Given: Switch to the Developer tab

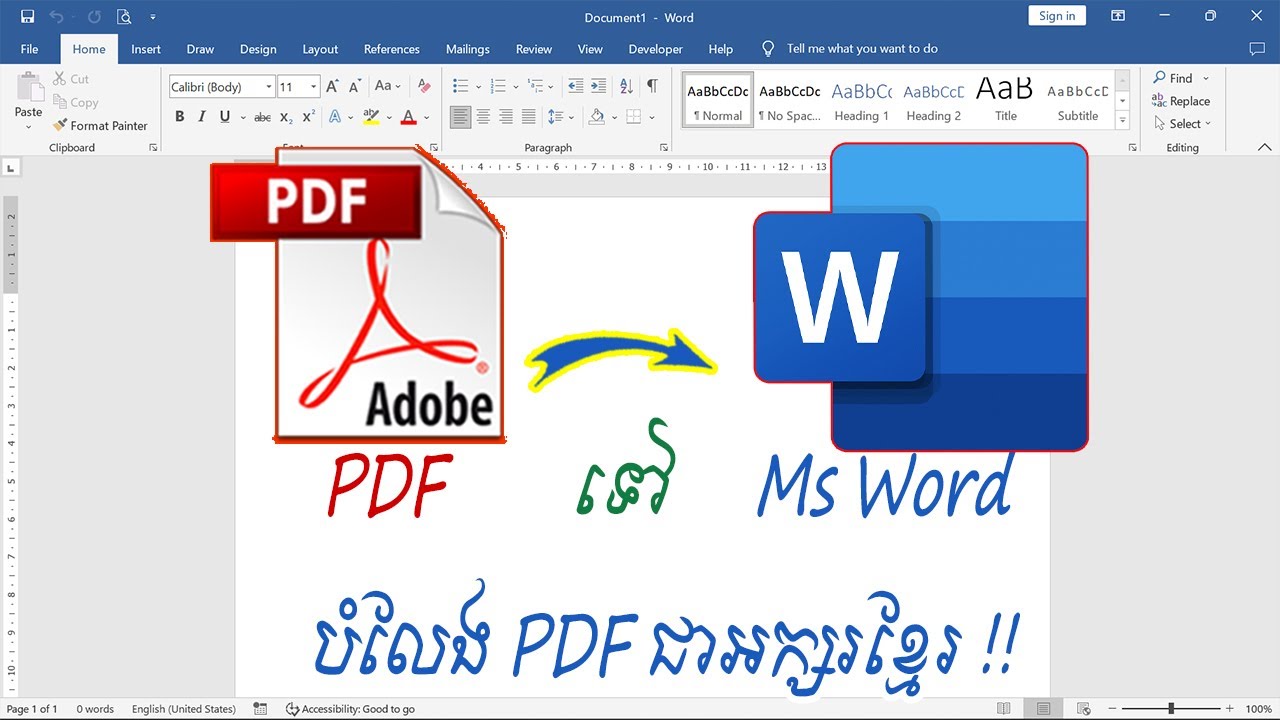Looking at the screenshot, I should [x=656, y=49].
